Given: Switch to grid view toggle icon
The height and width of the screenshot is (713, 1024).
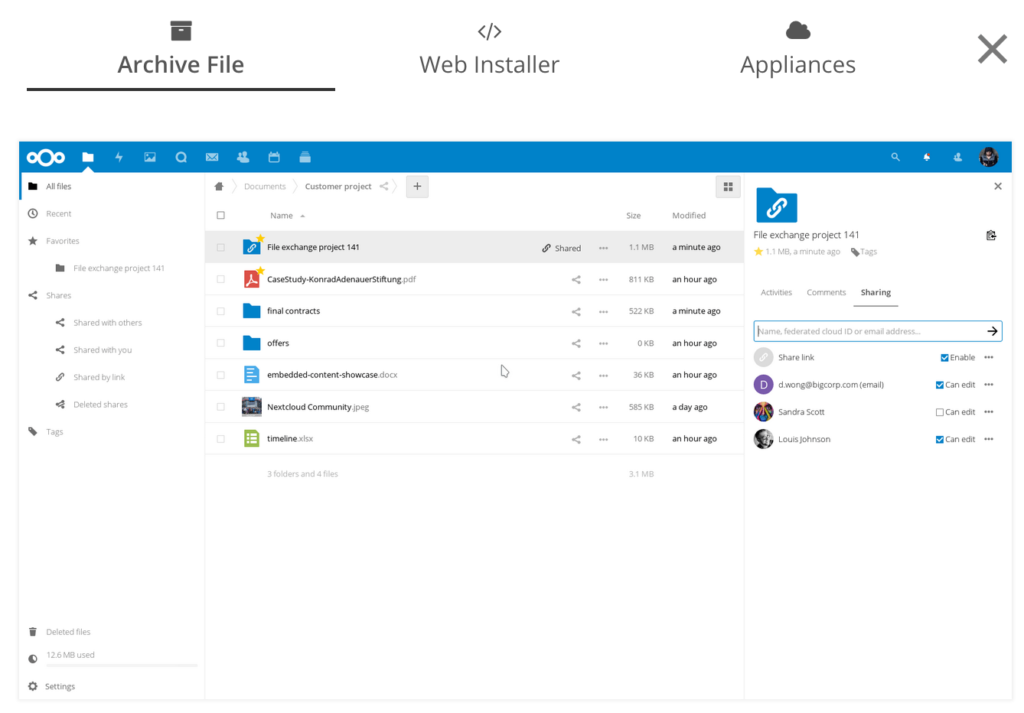Looking at the screenshot, I should click(x=728, y=187).
